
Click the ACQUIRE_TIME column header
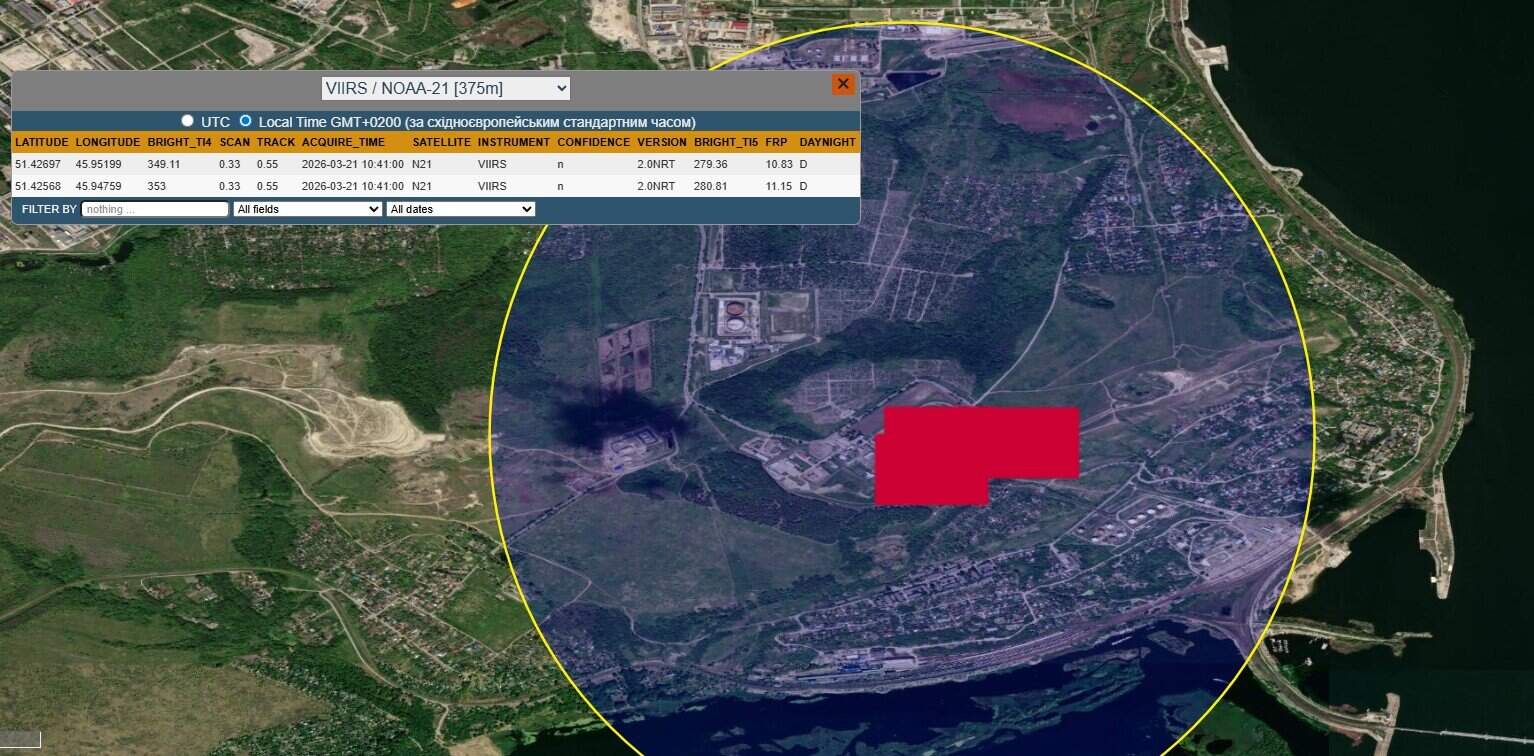click(343, 142)
